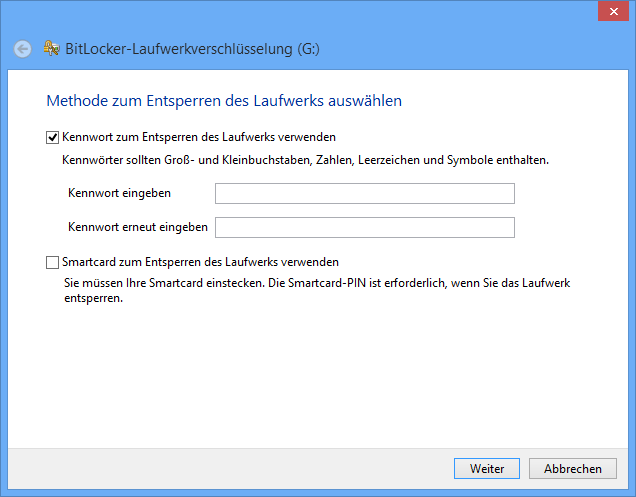Focus the 'Kennwort eingeben' password field
Image resolution: width=636 pixels, height=497 pixels.
365,194
